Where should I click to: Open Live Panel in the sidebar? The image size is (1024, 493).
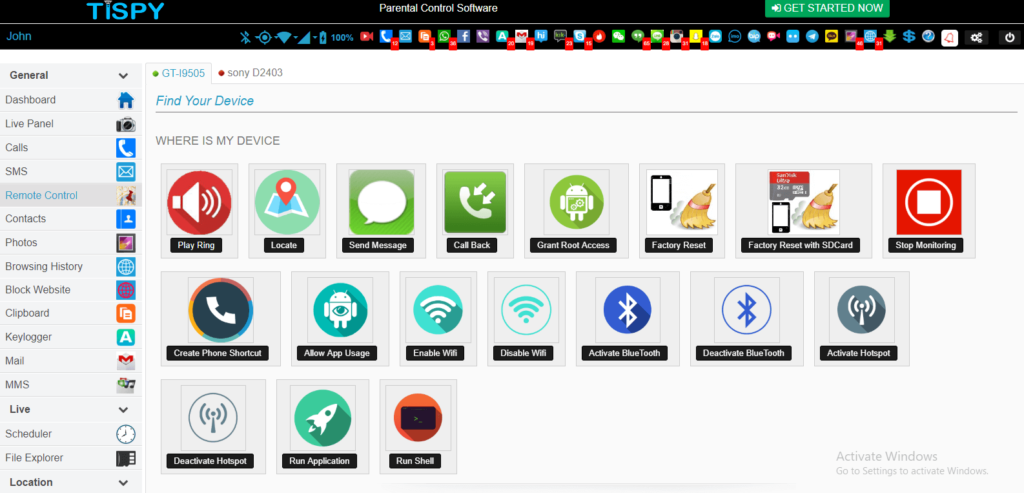pos(71,123)
